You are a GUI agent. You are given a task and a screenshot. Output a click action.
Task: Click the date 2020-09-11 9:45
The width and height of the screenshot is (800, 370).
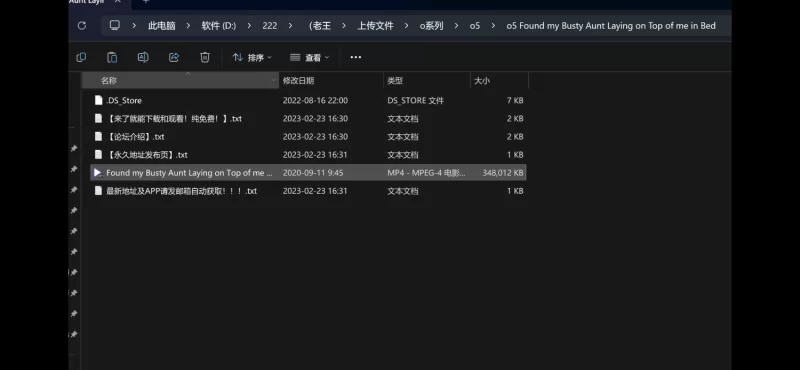coord(313,172)
